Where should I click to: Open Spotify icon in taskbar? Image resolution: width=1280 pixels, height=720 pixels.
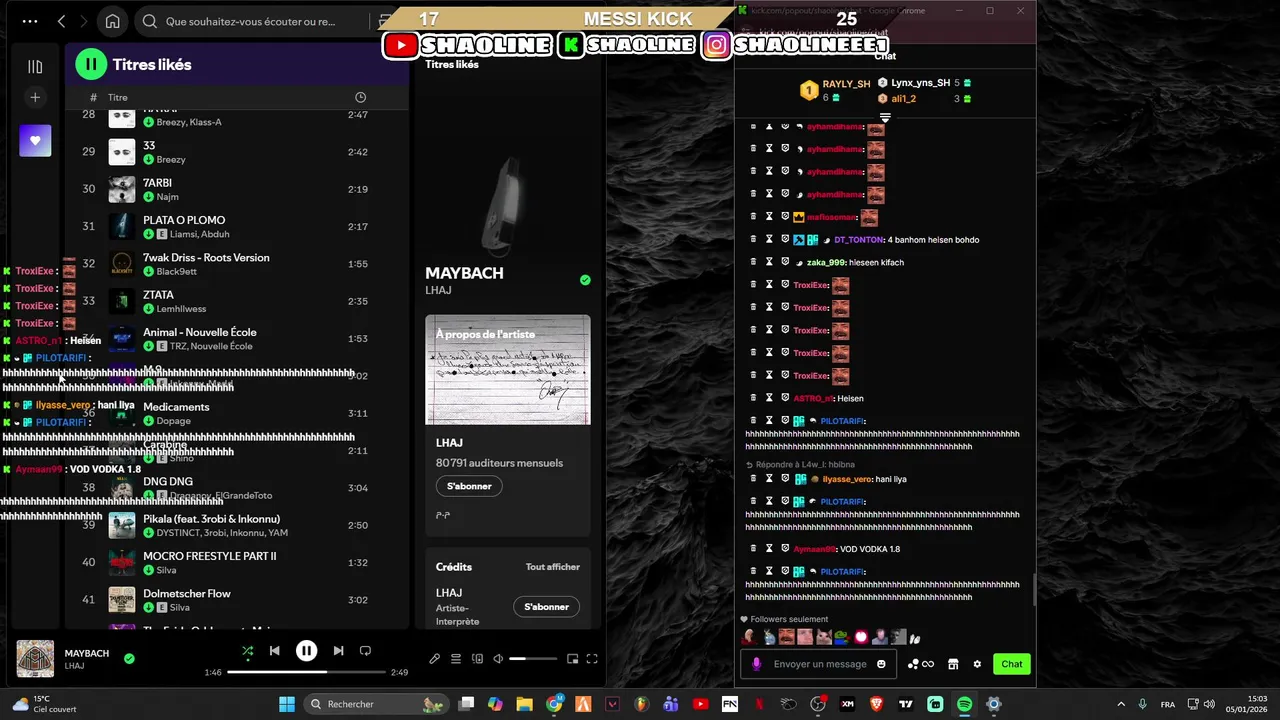tap(964, 704)
